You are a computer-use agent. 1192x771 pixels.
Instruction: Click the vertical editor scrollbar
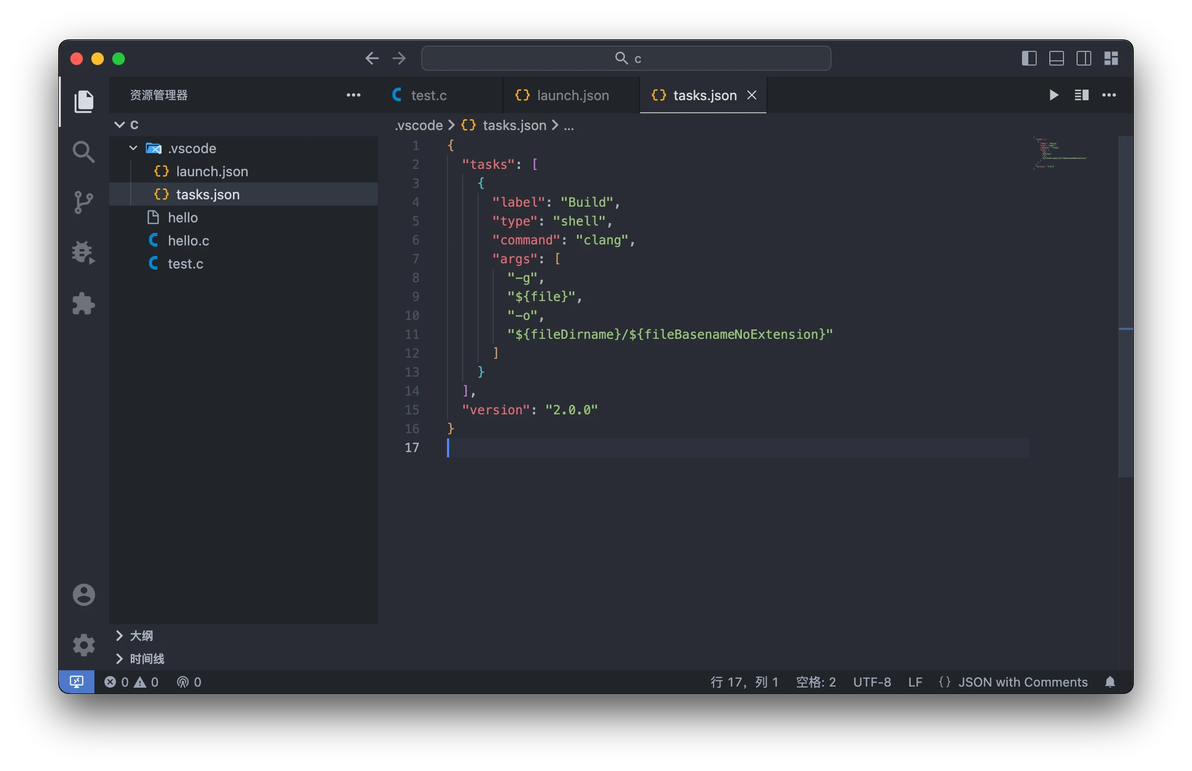point(1126,306)
